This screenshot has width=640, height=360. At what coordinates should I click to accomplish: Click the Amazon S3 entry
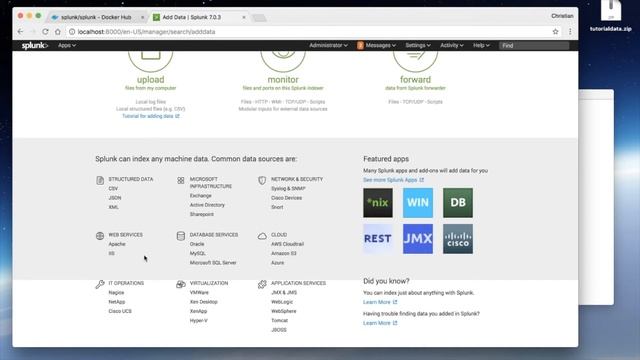pyautogui.click(x=284, y=253)
